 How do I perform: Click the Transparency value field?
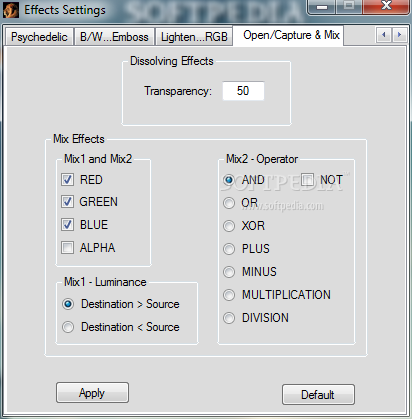pyautogui.click(x=243, y=91)
